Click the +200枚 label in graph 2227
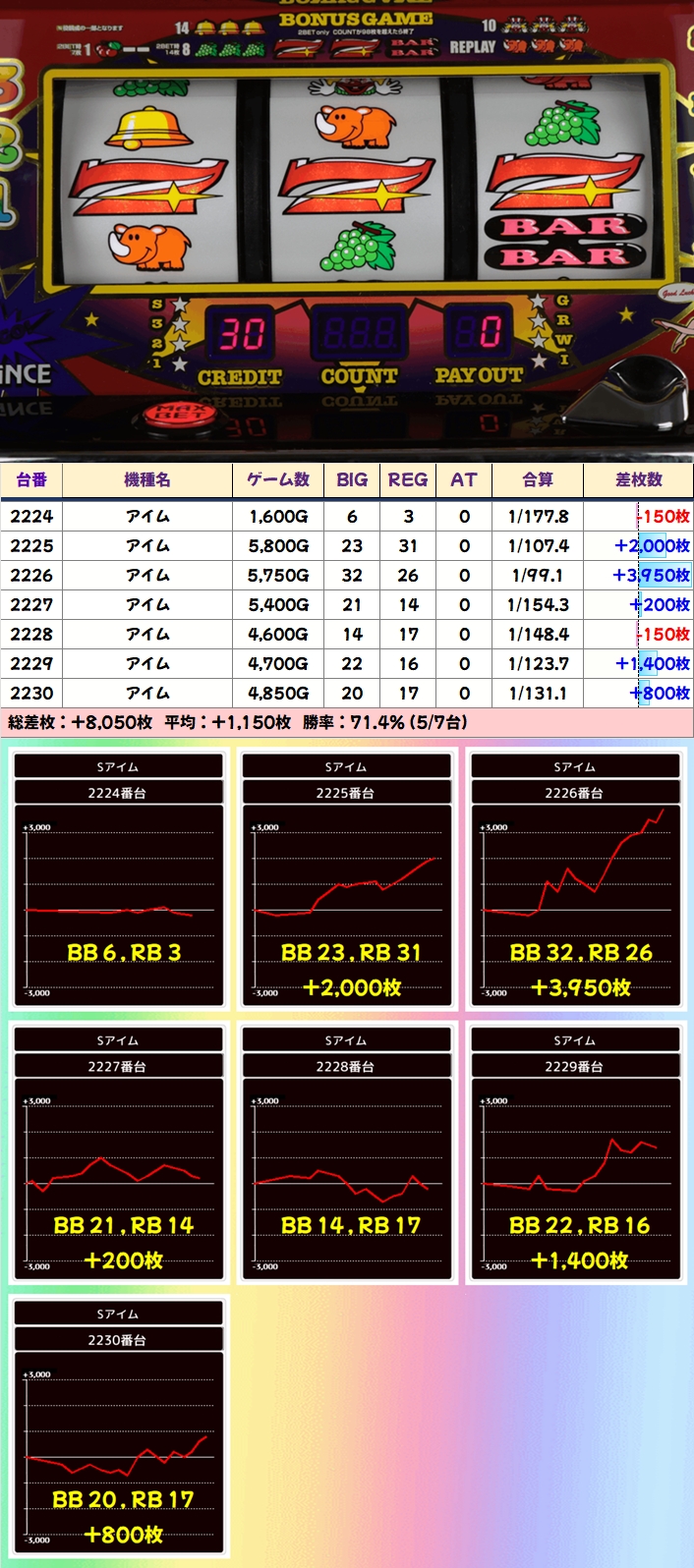The image size is (694, 1568). 124,1260
